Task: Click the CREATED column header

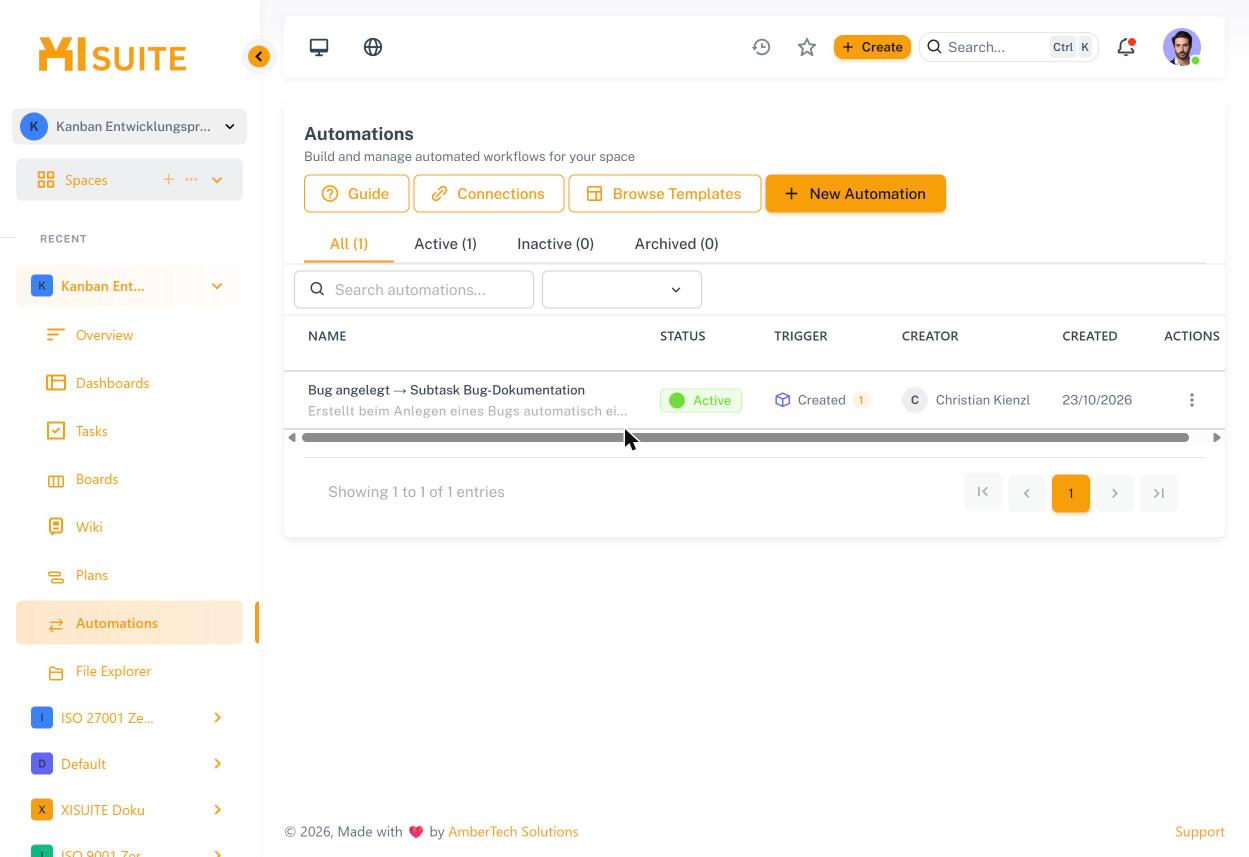Action: point(1090,336)
